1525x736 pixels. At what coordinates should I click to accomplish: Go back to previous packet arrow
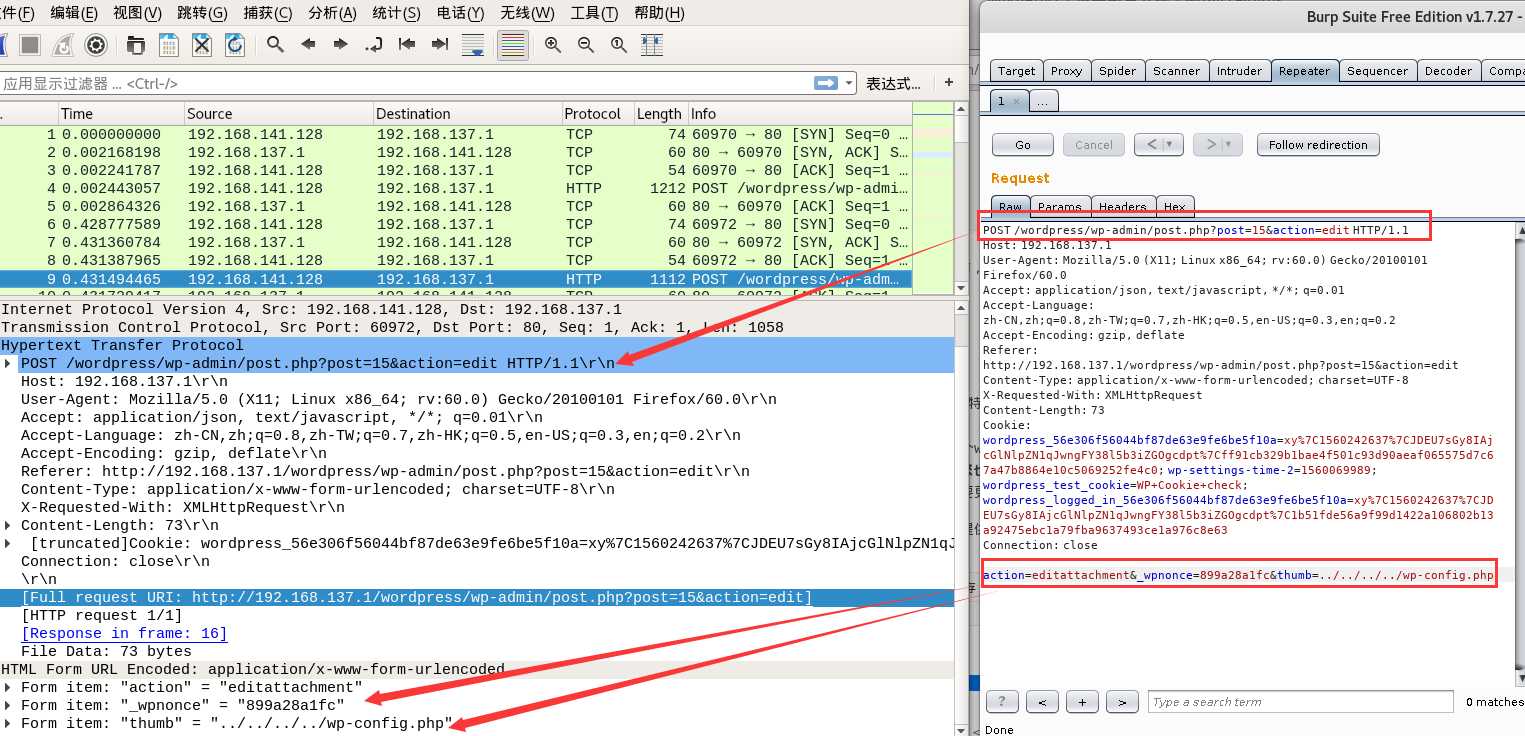[x=308, y=45]
